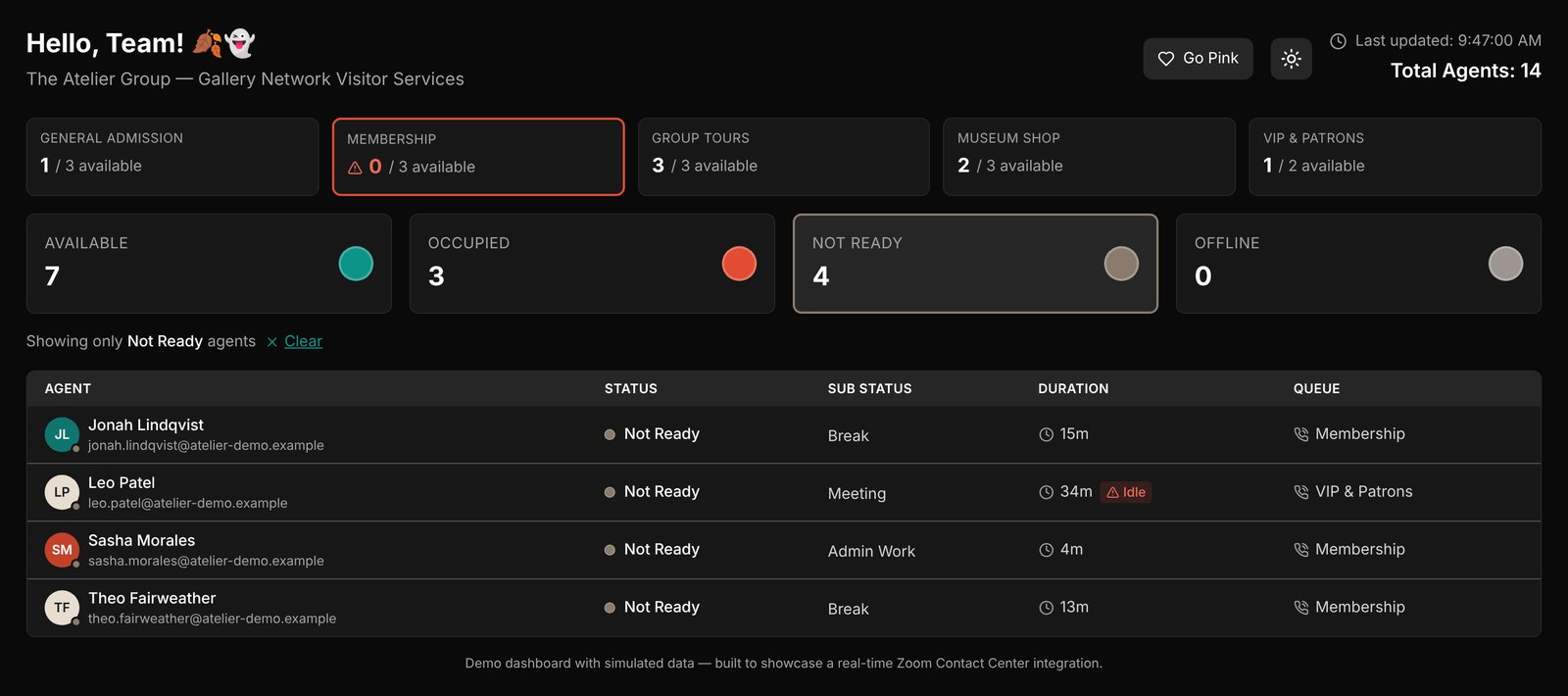Select the VIP & Patrons queue card
The width and height of the screenshot is (1568, 696).
(1395, 157)
